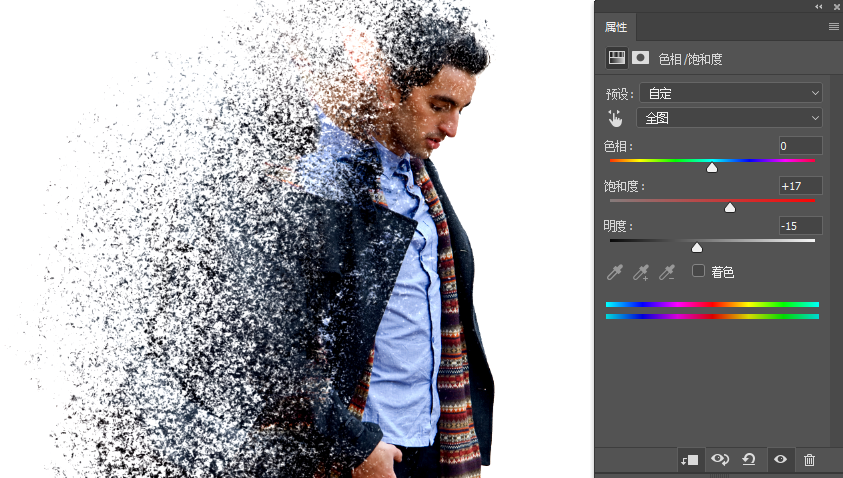Click the lower color spectrum bar

pos(712,317)
